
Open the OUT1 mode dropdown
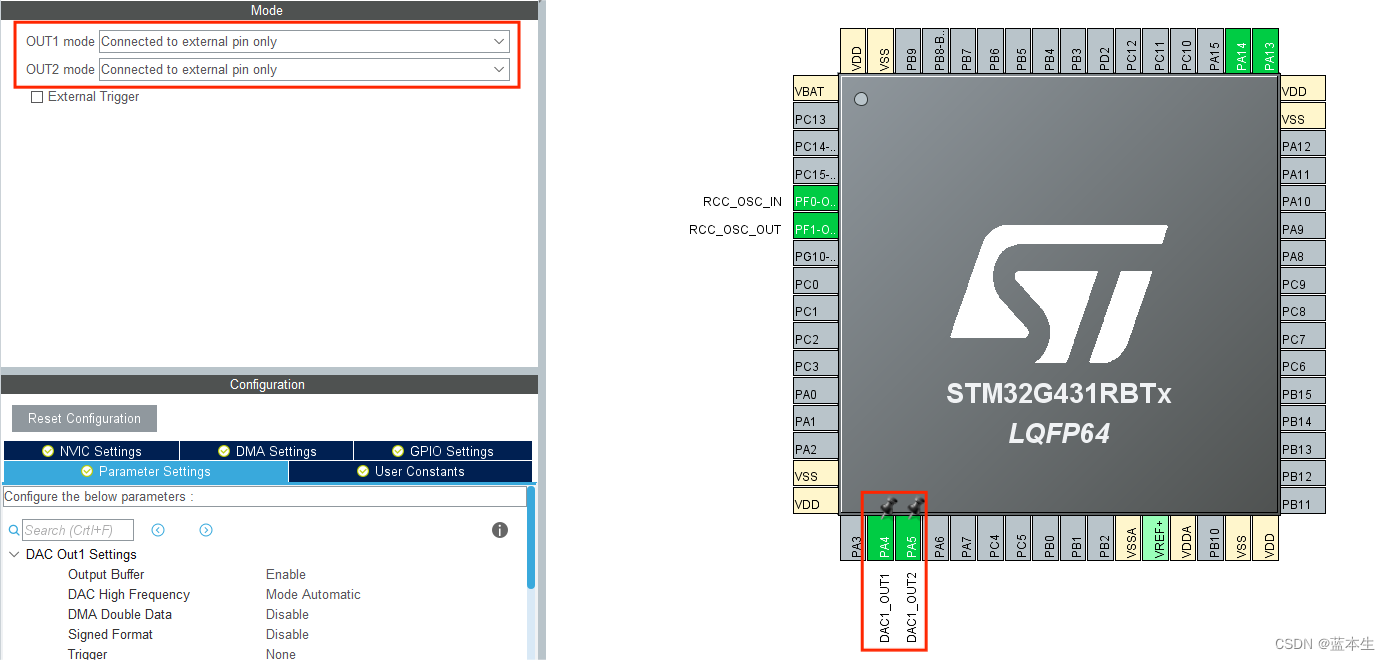click(304, 42)
